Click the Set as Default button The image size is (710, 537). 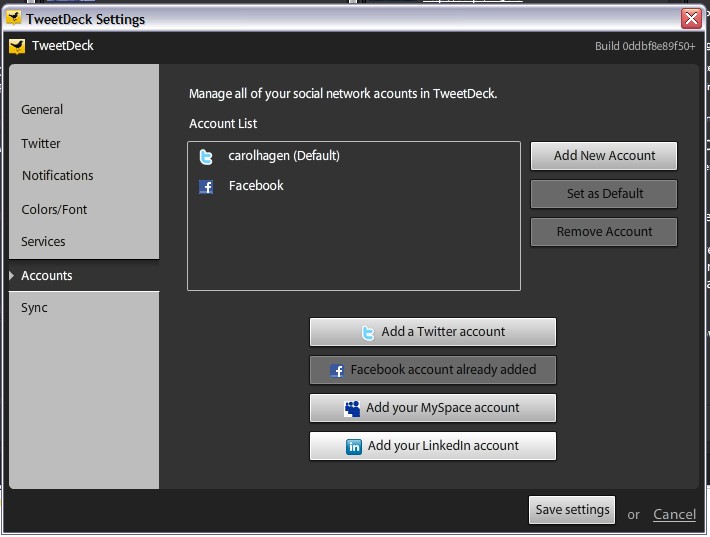(604, 194)
